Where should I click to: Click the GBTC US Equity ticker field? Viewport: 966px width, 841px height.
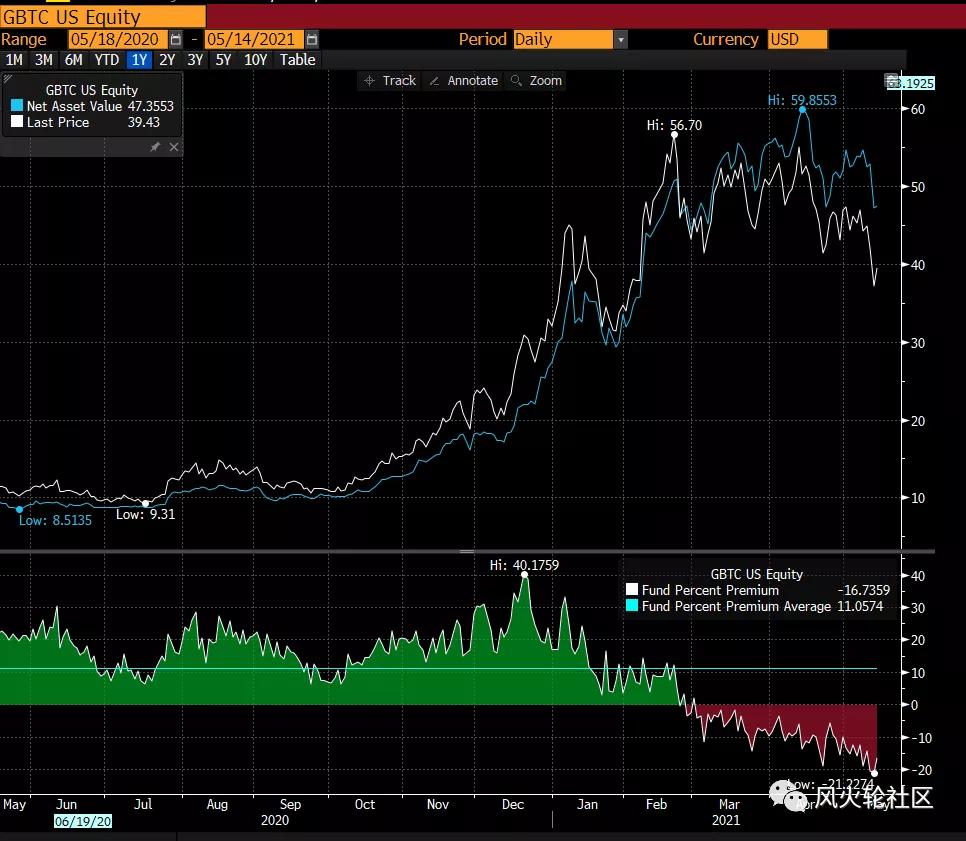pos(104,16)
